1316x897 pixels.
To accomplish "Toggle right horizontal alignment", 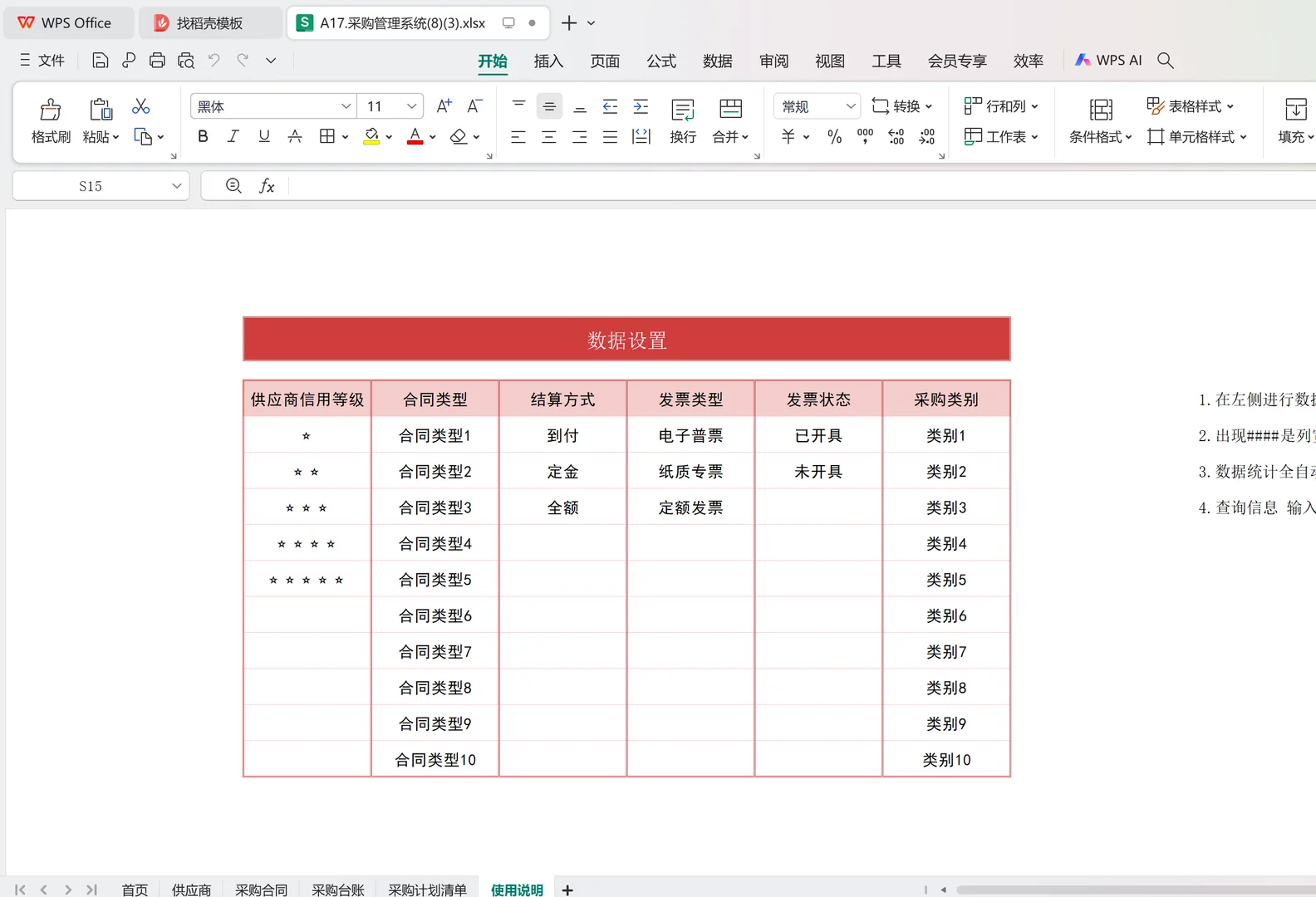I will [x=580, y=137].
